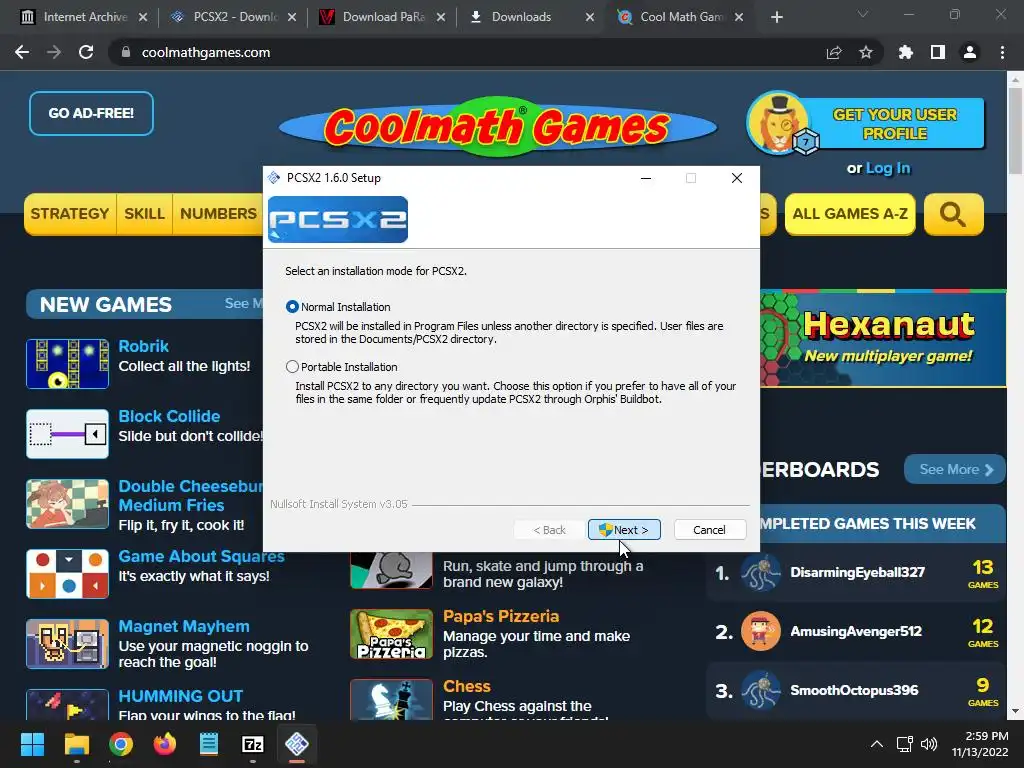The height and width of the screenshot is (768, 1024).
Task: Open the Robrik game thumbnail
Action: [x=67, y=364]
